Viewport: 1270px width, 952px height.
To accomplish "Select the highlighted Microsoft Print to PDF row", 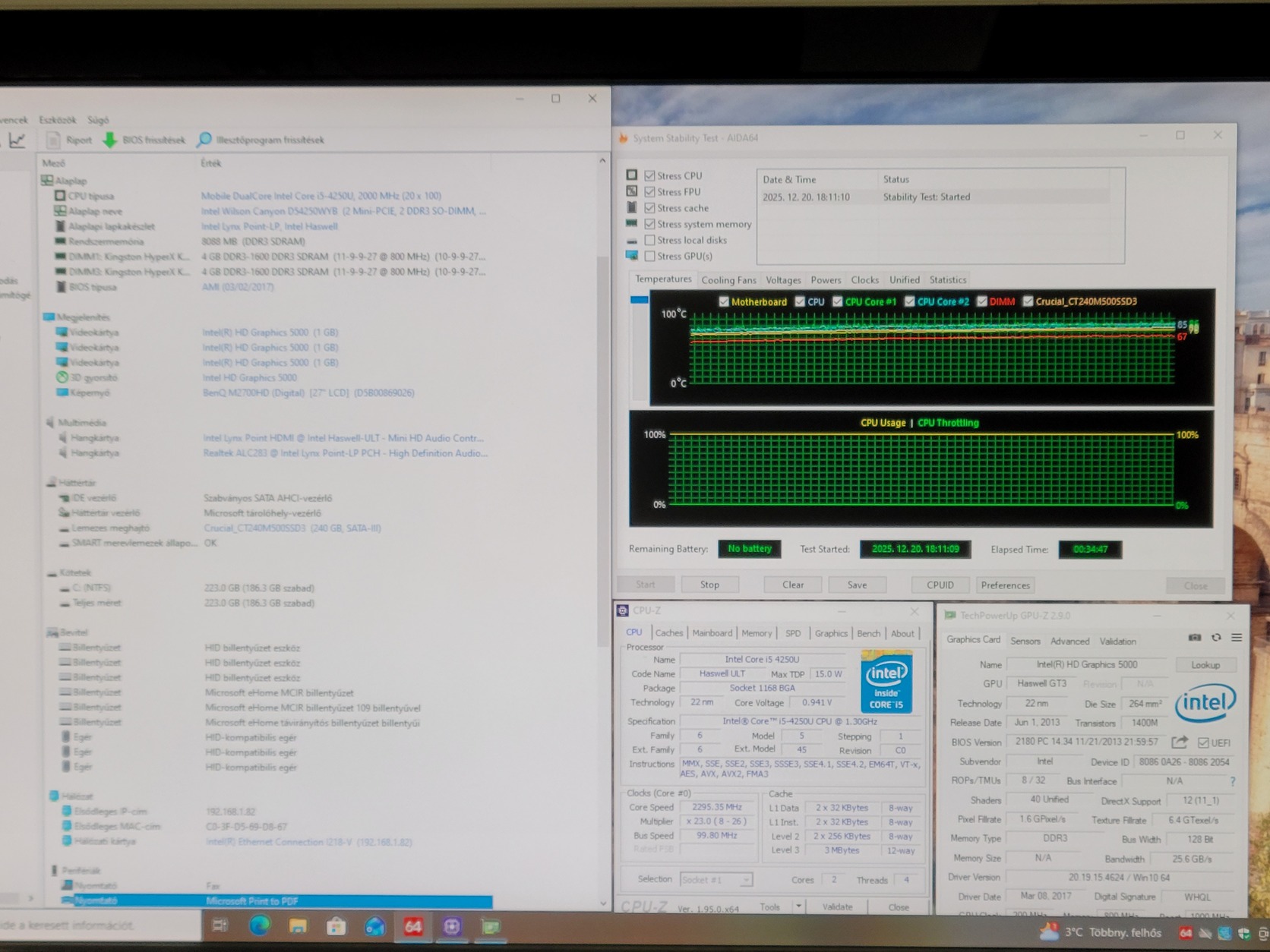I will click(276, 901).
